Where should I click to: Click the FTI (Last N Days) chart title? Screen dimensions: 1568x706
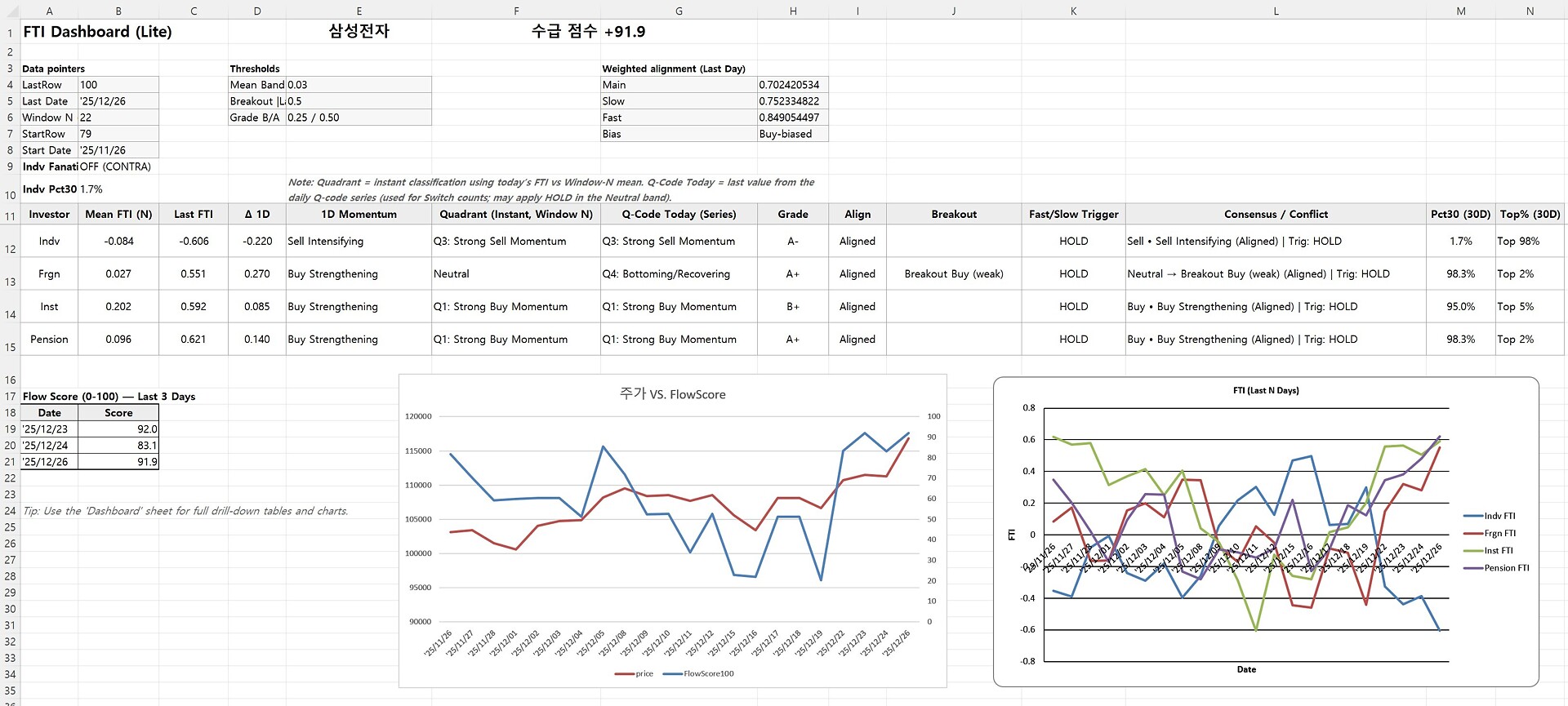[x=1265, y=391]
